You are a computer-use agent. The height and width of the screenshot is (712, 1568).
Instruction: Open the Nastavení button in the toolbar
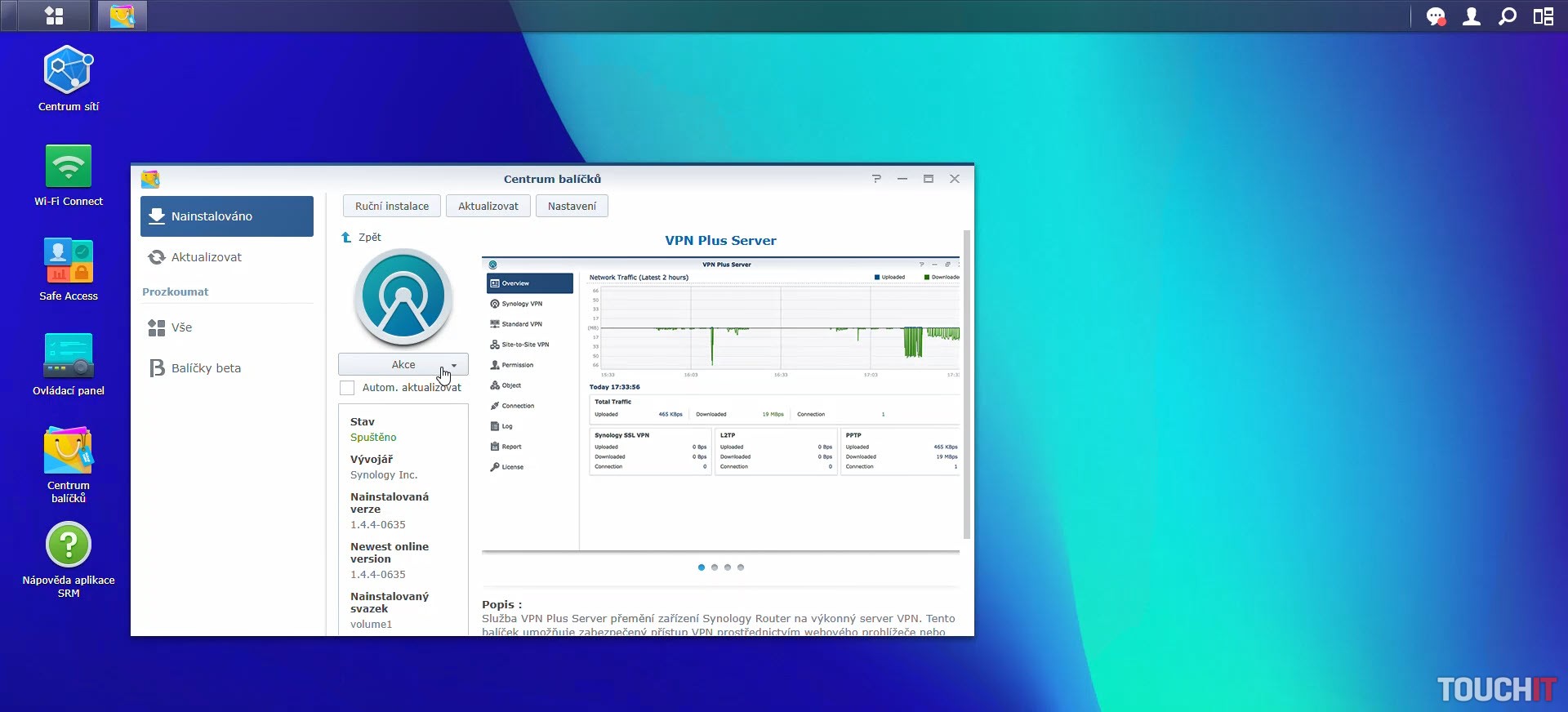coord(572,207)
